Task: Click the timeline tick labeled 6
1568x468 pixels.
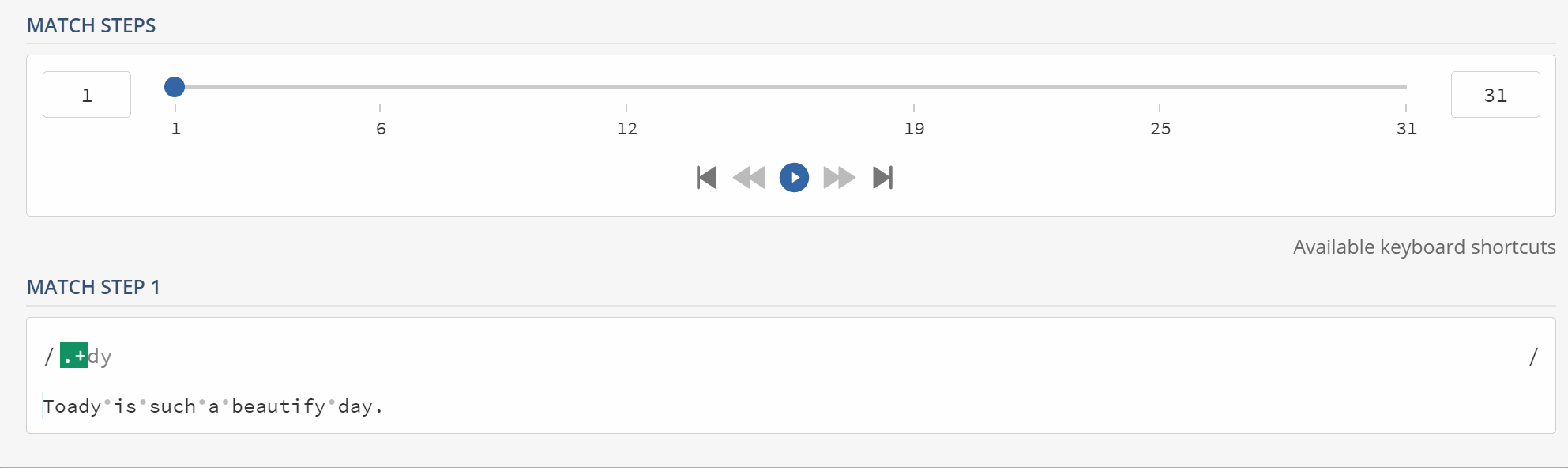Action: (x=381, y=128)
